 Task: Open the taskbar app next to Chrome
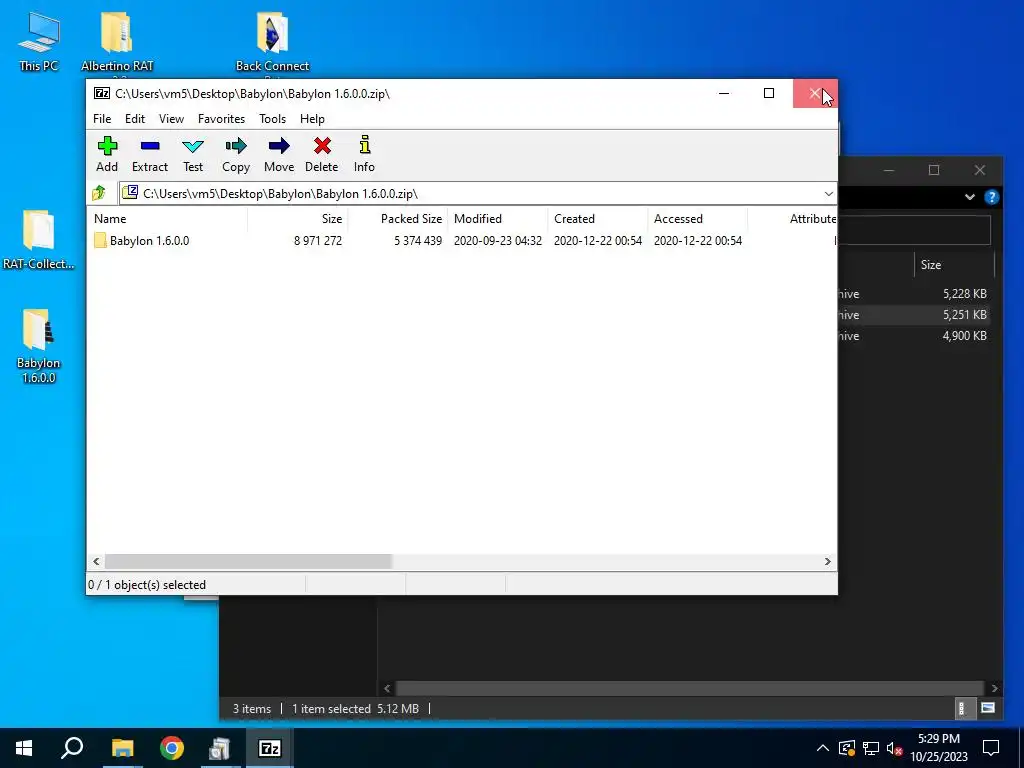point(221,748)
